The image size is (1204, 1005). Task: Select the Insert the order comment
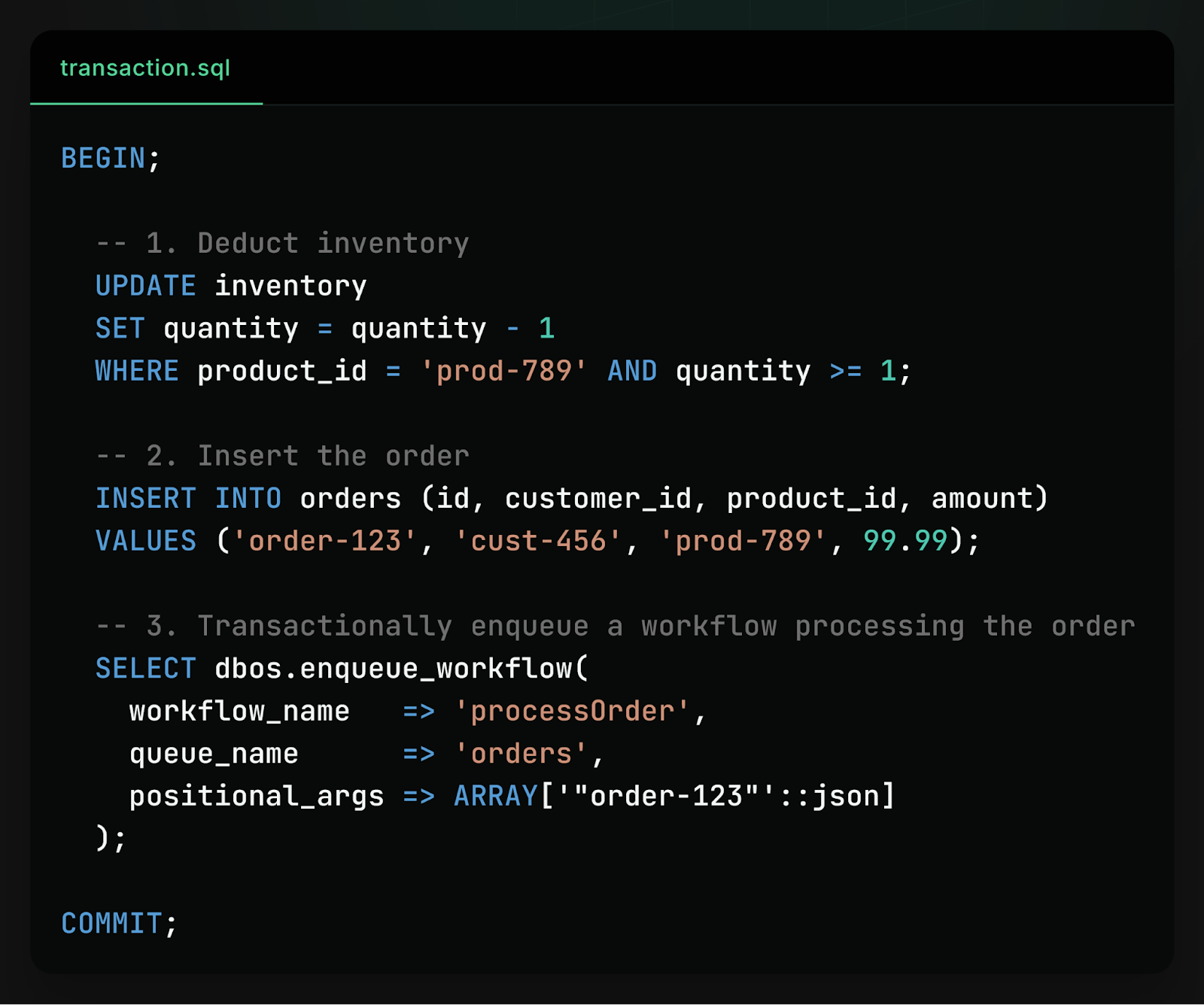[282, 455]
